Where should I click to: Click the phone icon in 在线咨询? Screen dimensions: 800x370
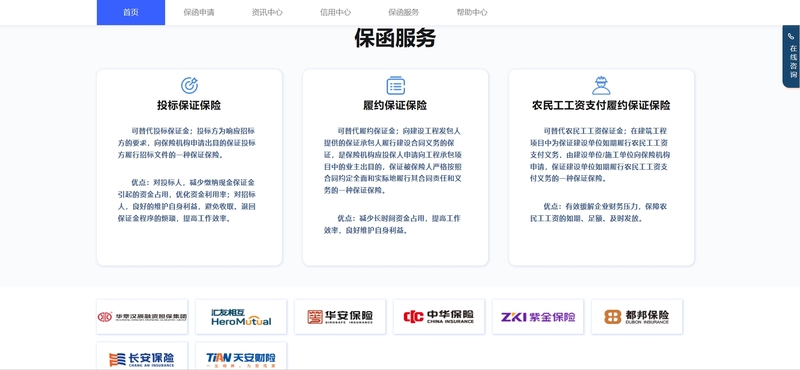coord(791,36)
